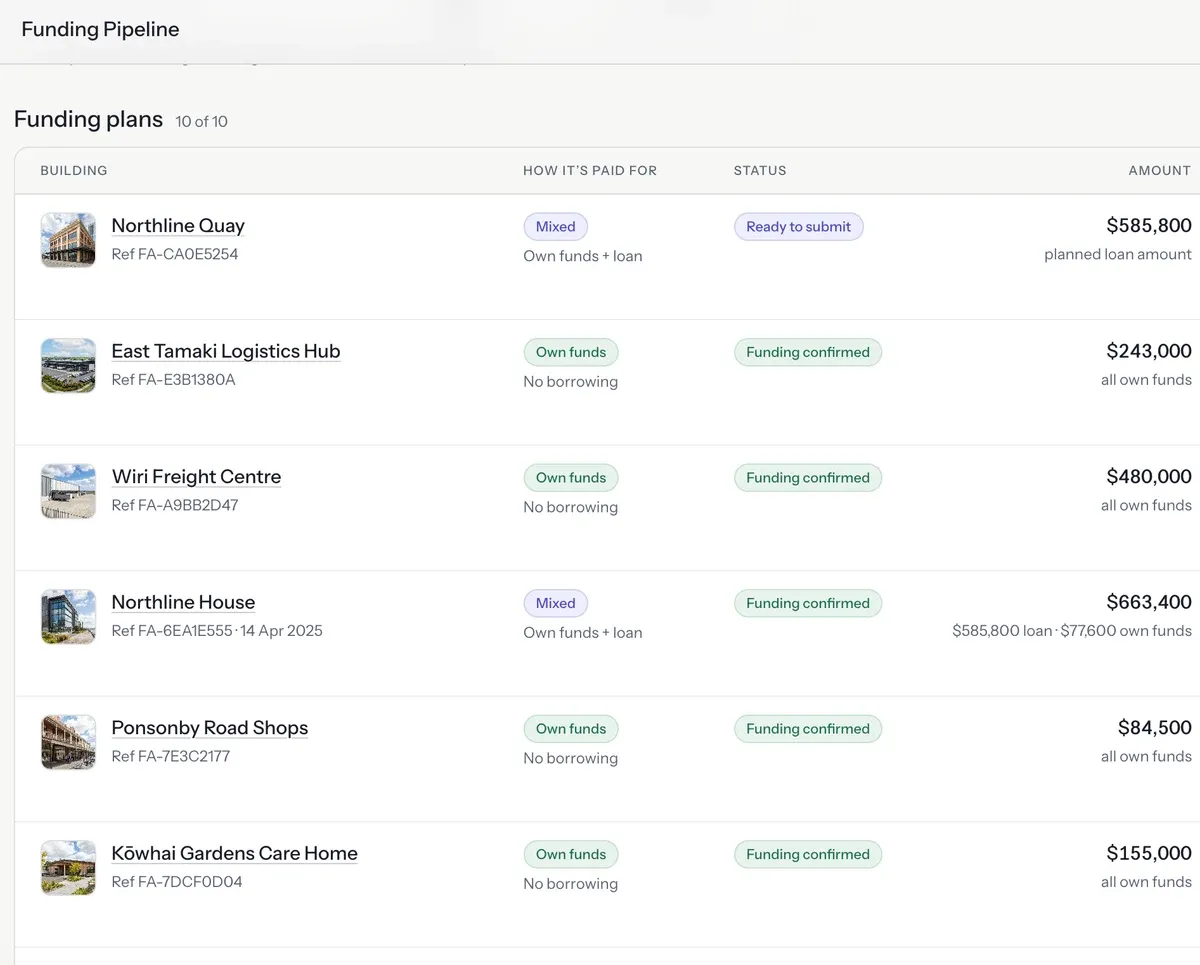Viewport: 1200px width, 965px height.
Task: Click the Northline House building thumbnail
Action: (68, 617)
